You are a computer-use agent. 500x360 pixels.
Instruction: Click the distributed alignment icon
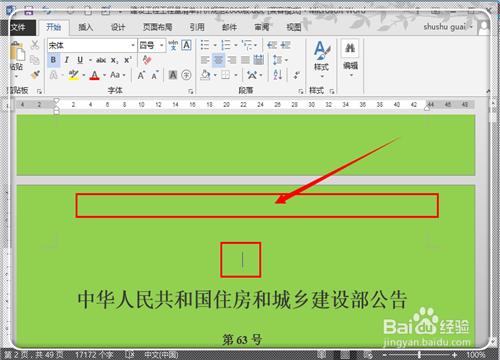coord(259,60)
